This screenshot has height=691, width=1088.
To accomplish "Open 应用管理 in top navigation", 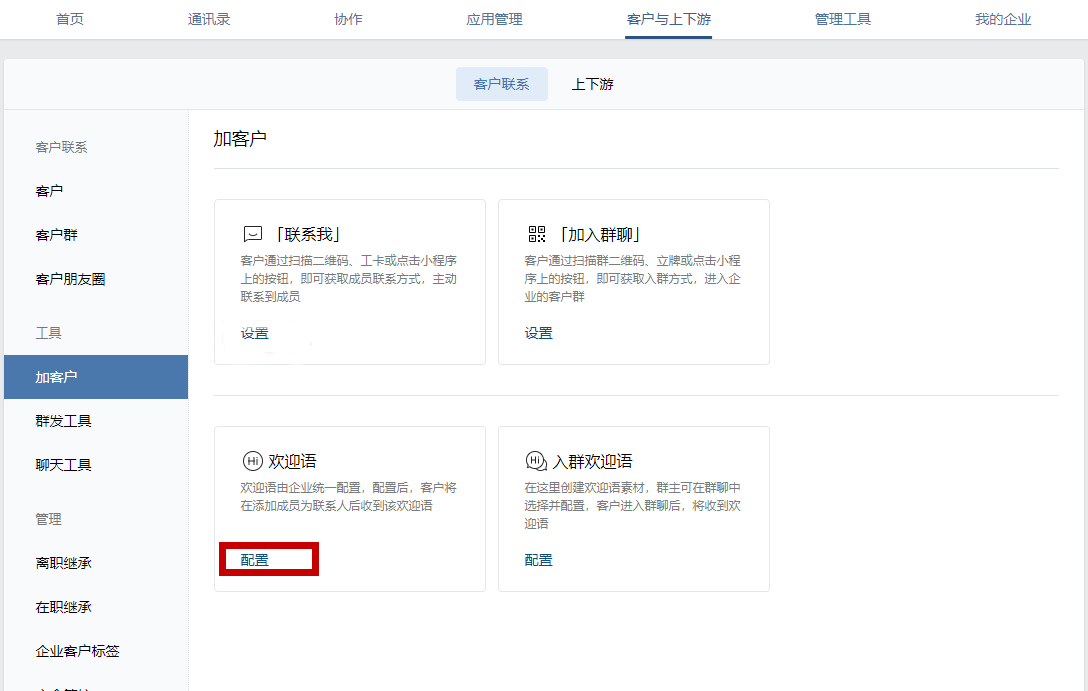I will pos(494,19).
